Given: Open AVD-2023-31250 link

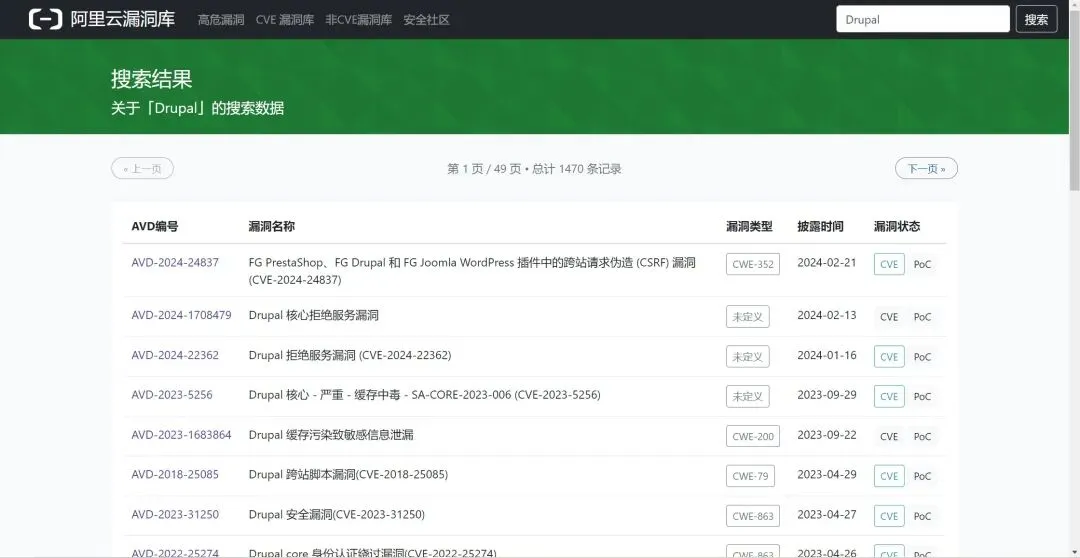Looking at the screenshot, I should [175, 515].
